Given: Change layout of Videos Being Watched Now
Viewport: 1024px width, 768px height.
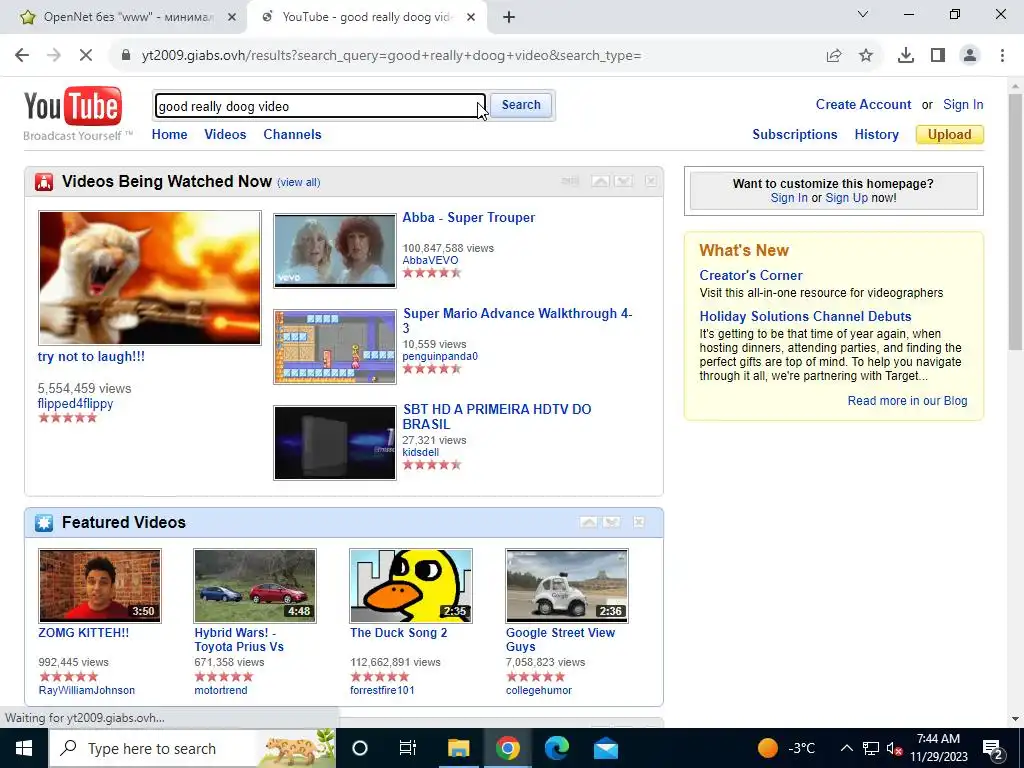Looking at the screenshot, I should tap(570, 181).
